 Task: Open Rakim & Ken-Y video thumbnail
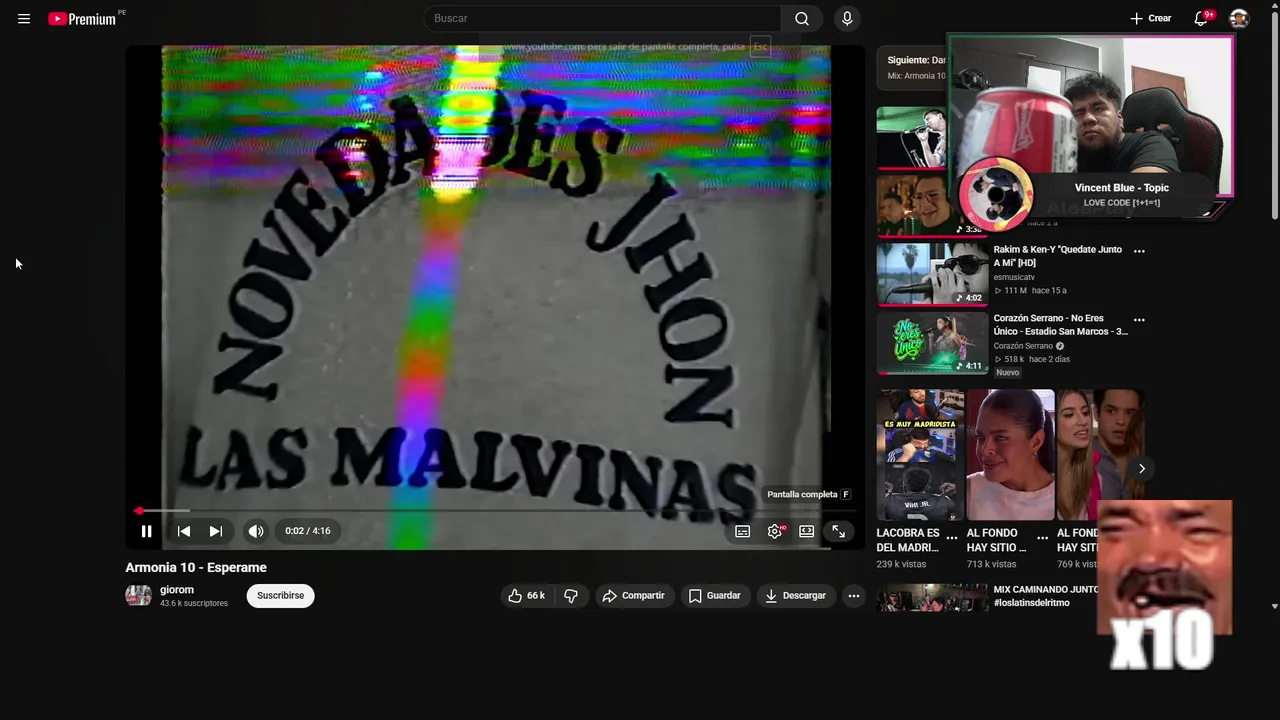click(x=932, y=274)
